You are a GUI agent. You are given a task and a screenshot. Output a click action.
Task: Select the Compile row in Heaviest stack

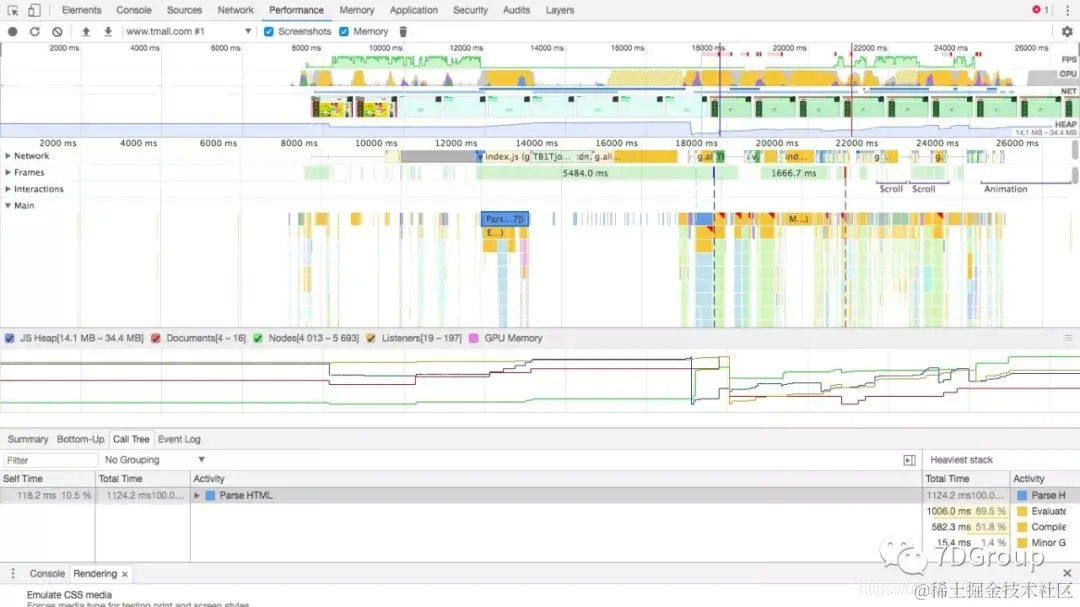pyautogui.click(x=1001, y=527)
